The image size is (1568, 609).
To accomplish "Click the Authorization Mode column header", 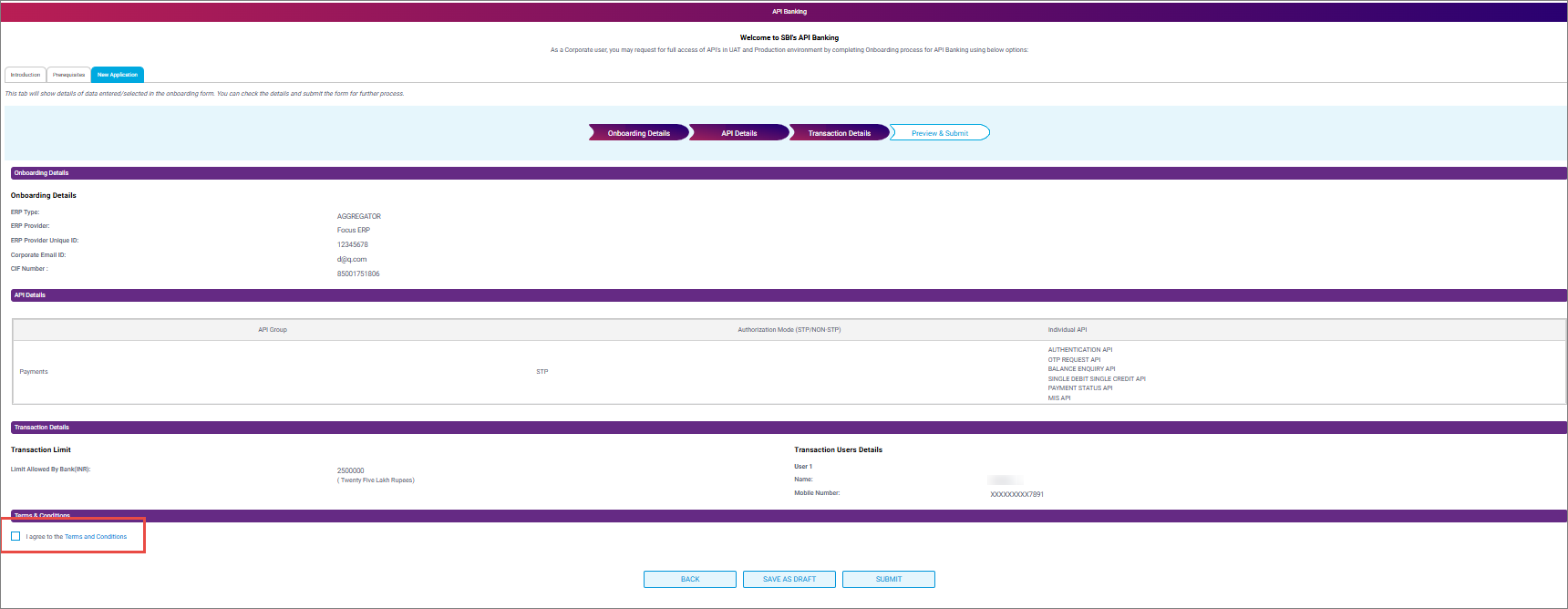I will pos(789,330).
